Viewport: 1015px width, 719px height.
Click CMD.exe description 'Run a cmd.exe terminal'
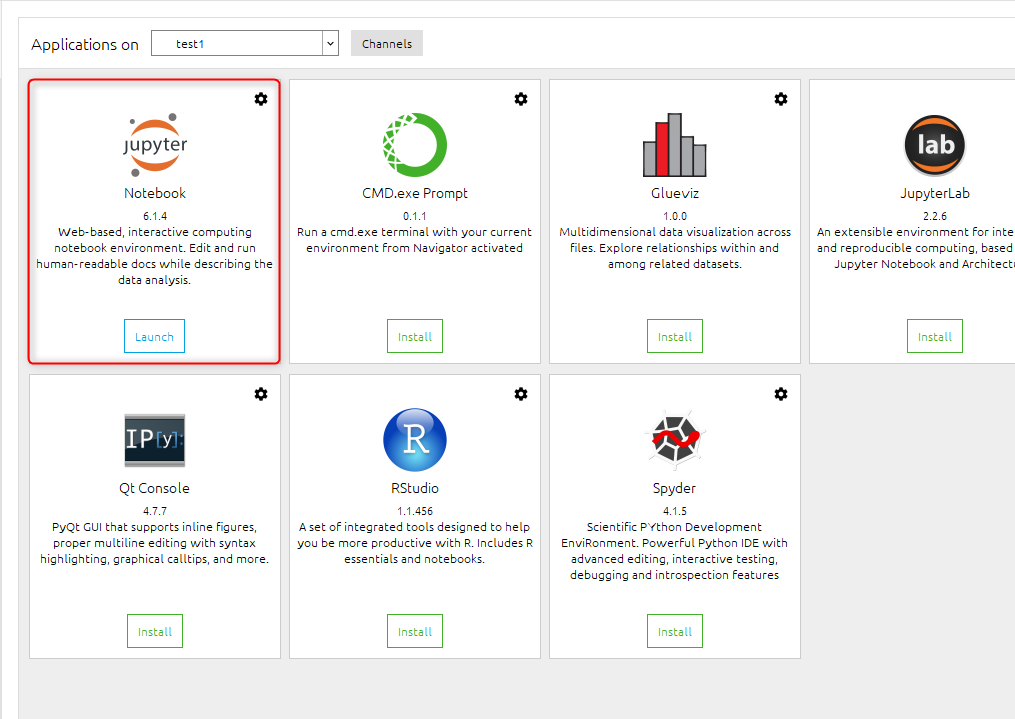click(x=415, y=239)
